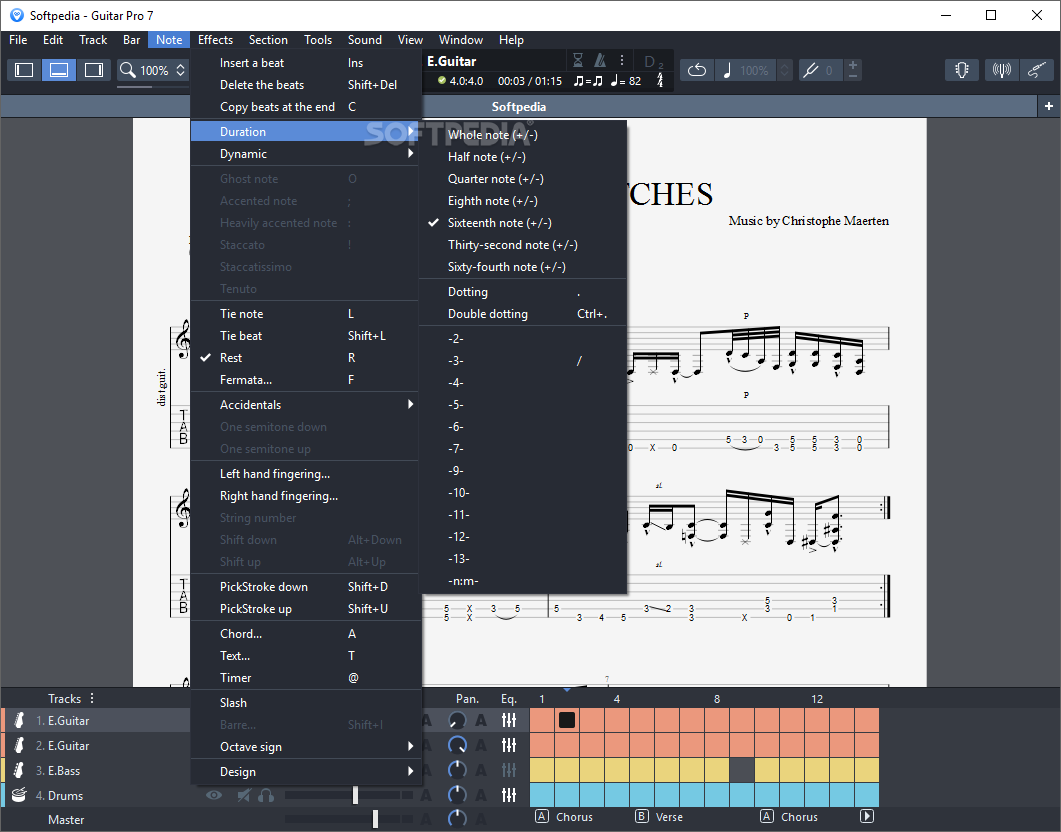Expand the Octave sign submenu
The width and height of the screenshot is (1061, 832).
(304, 747)
